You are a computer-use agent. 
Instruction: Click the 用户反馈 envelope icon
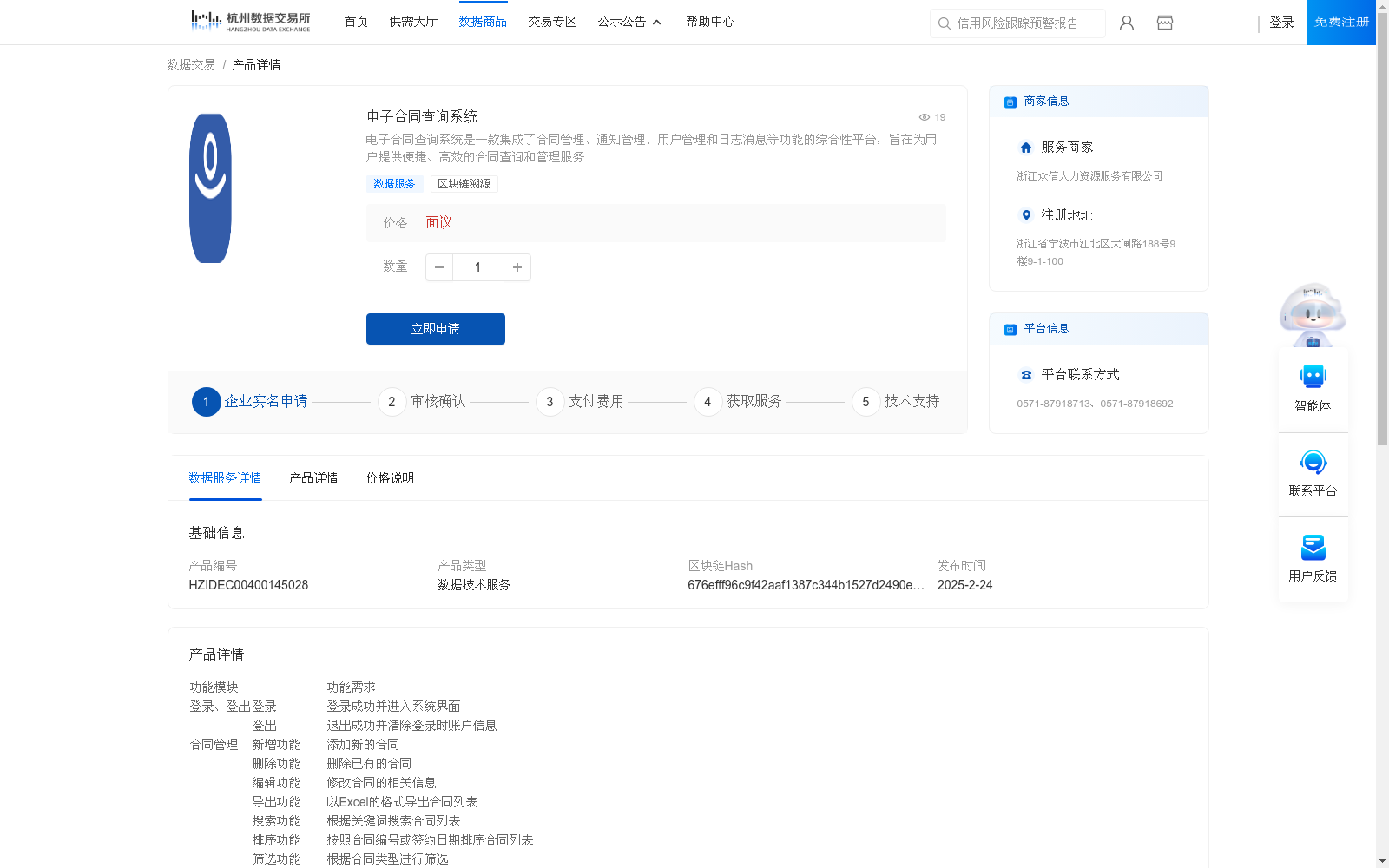tap(1313, 547)
